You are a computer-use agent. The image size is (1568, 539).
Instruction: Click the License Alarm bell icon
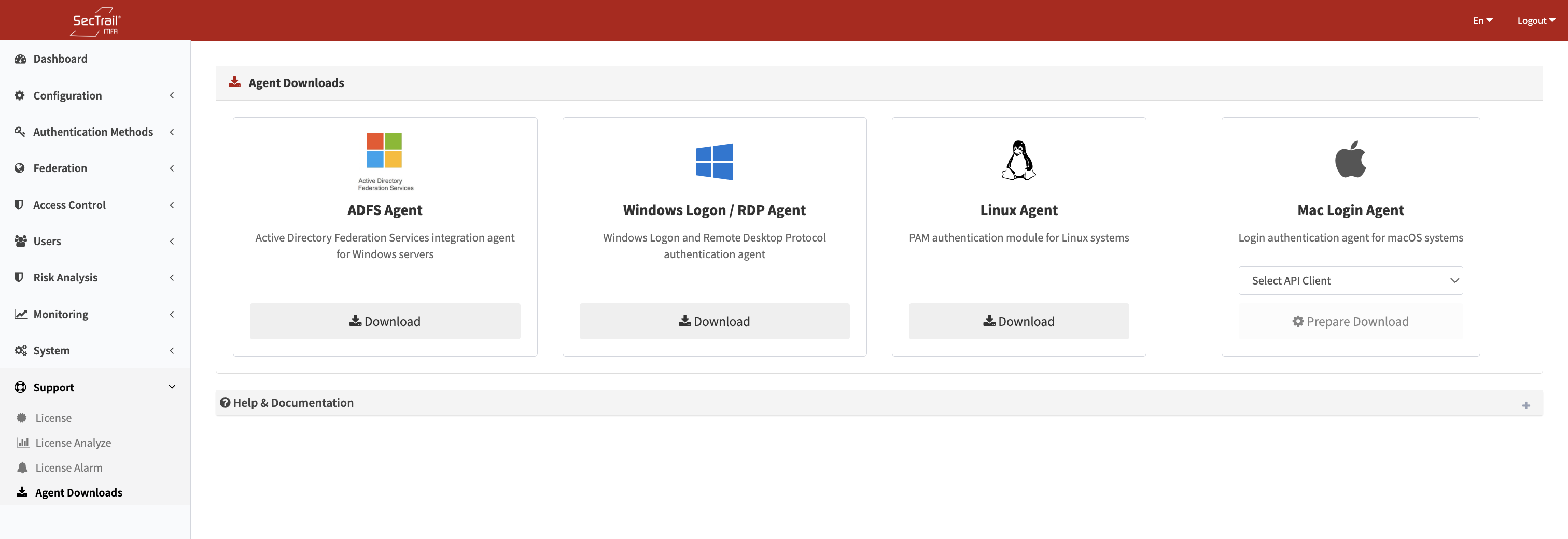[x=22, y=467]
